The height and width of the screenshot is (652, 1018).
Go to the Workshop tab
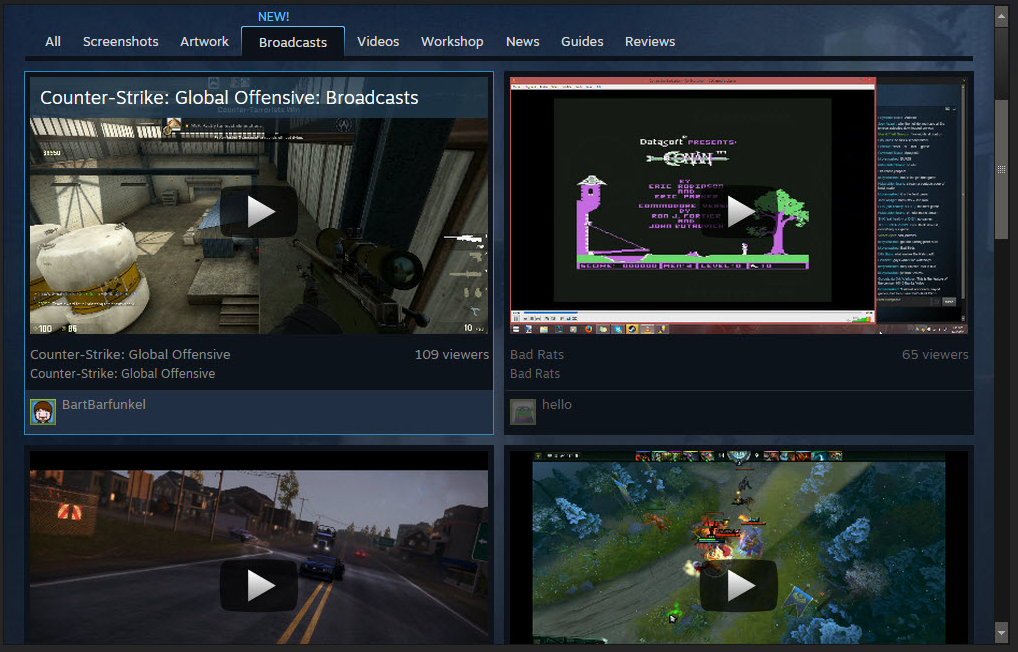coord(452,42)
